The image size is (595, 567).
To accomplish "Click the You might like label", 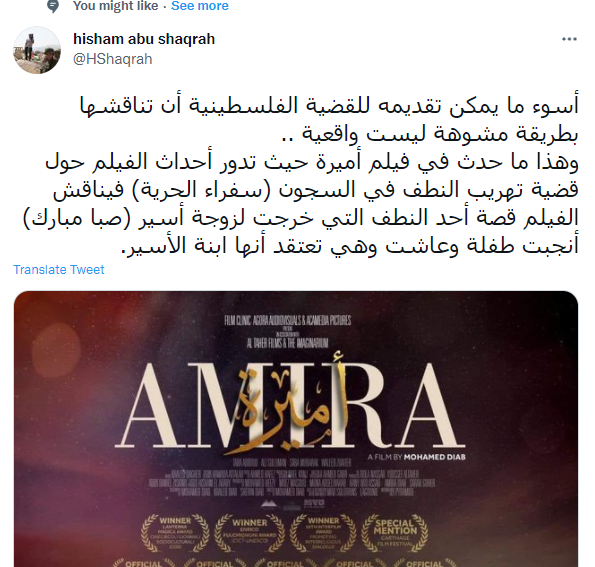I will [115, 6].
